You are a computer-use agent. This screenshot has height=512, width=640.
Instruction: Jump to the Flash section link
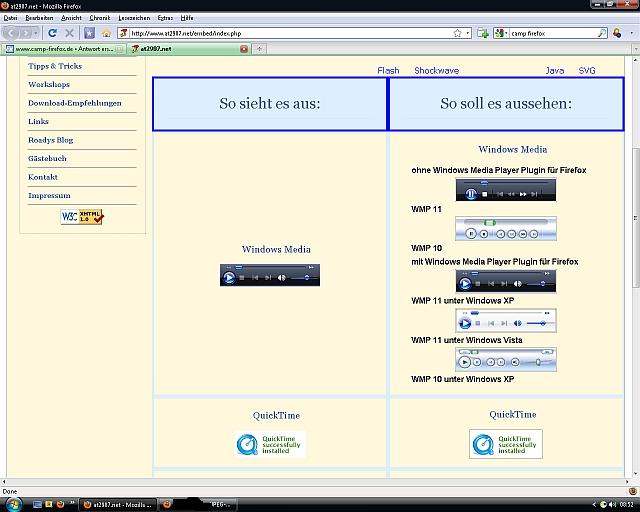[388, 71]
